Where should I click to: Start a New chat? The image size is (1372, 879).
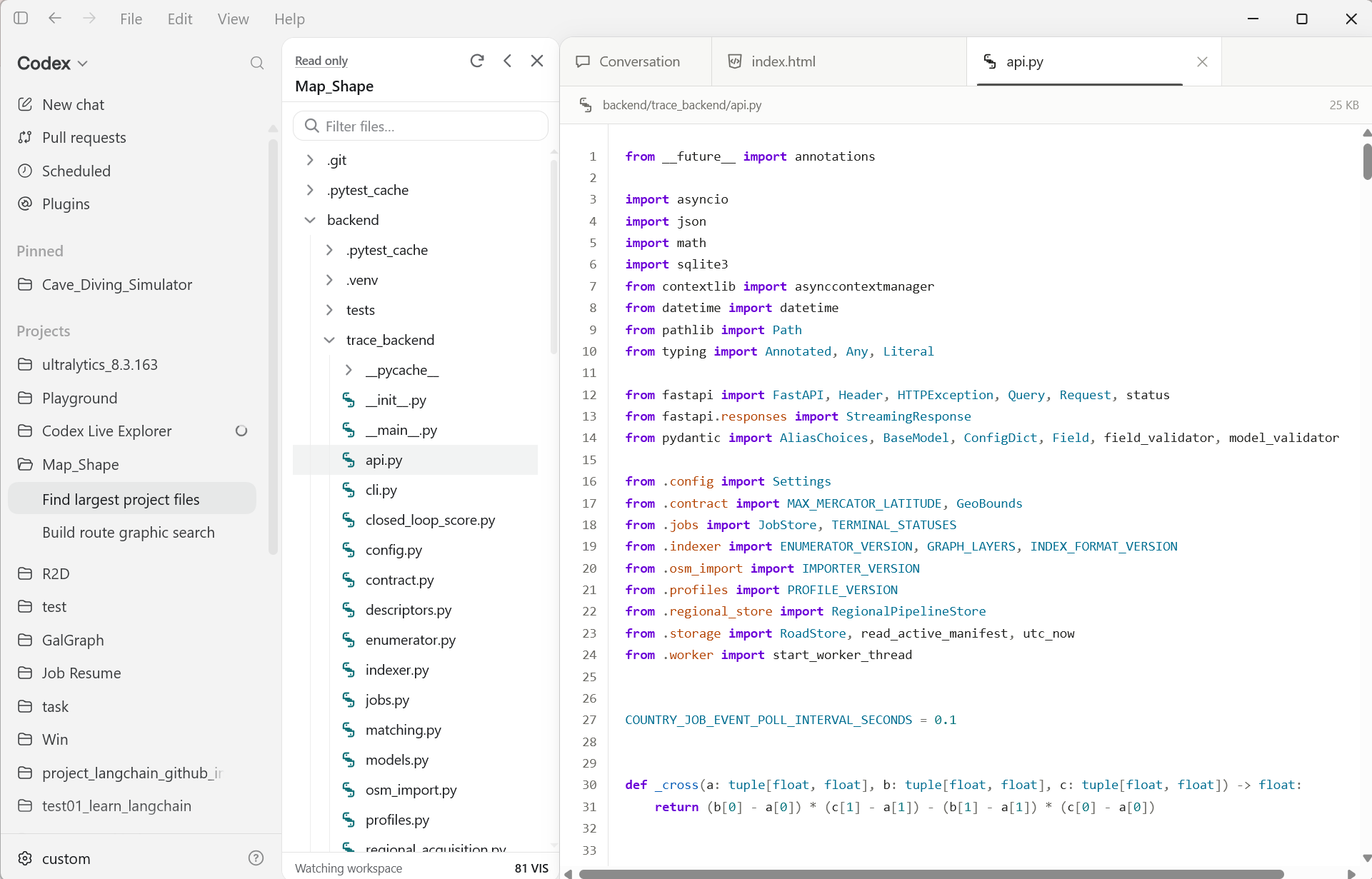(x=73, y=104)
